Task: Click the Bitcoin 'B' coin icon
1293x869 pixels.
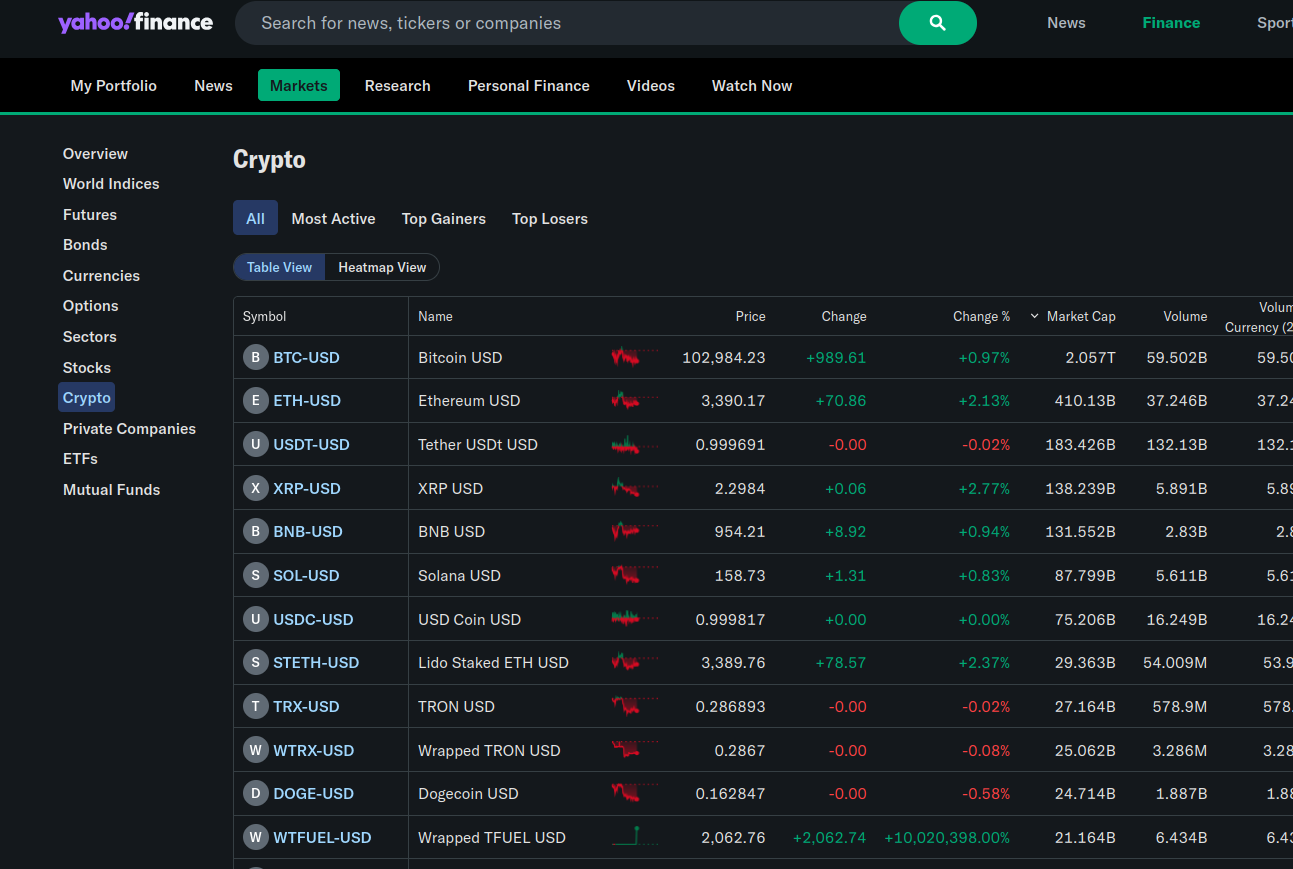Action: click(x=255, y=358)
